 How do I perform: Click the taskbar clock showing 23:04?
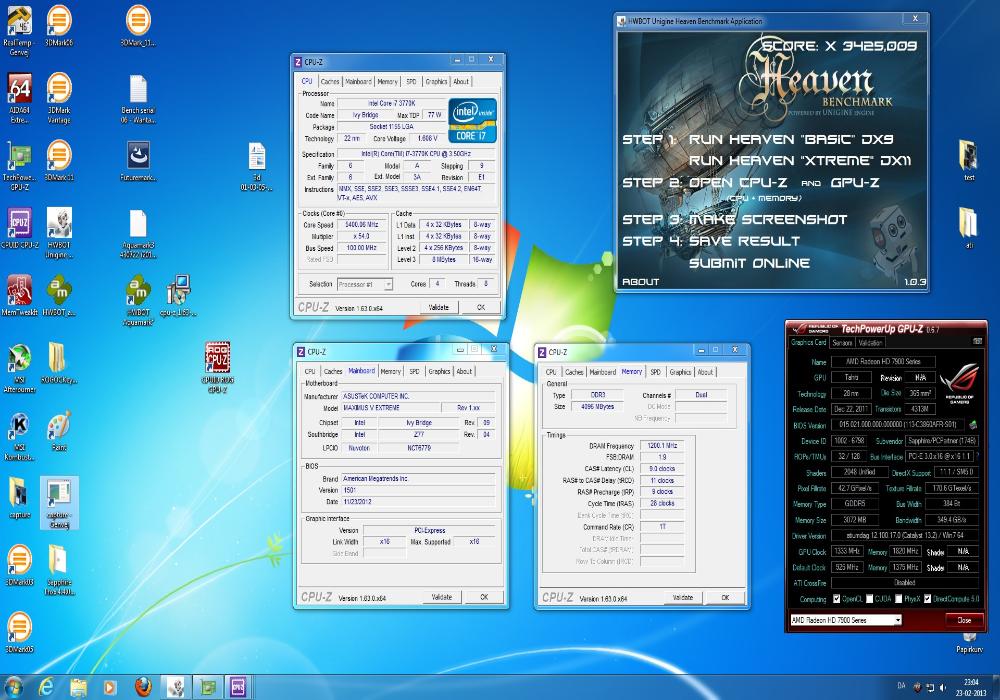971,687
